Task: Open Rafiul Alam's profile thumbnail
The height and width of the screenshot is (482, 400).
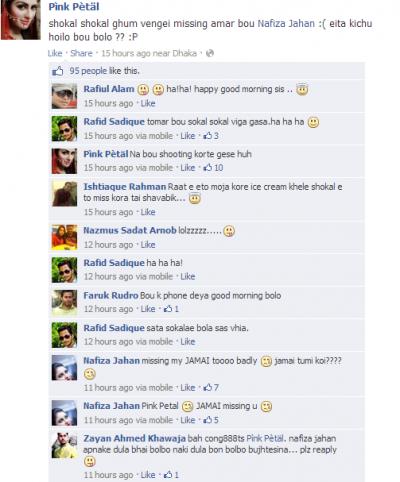Action: click(64, 96)
